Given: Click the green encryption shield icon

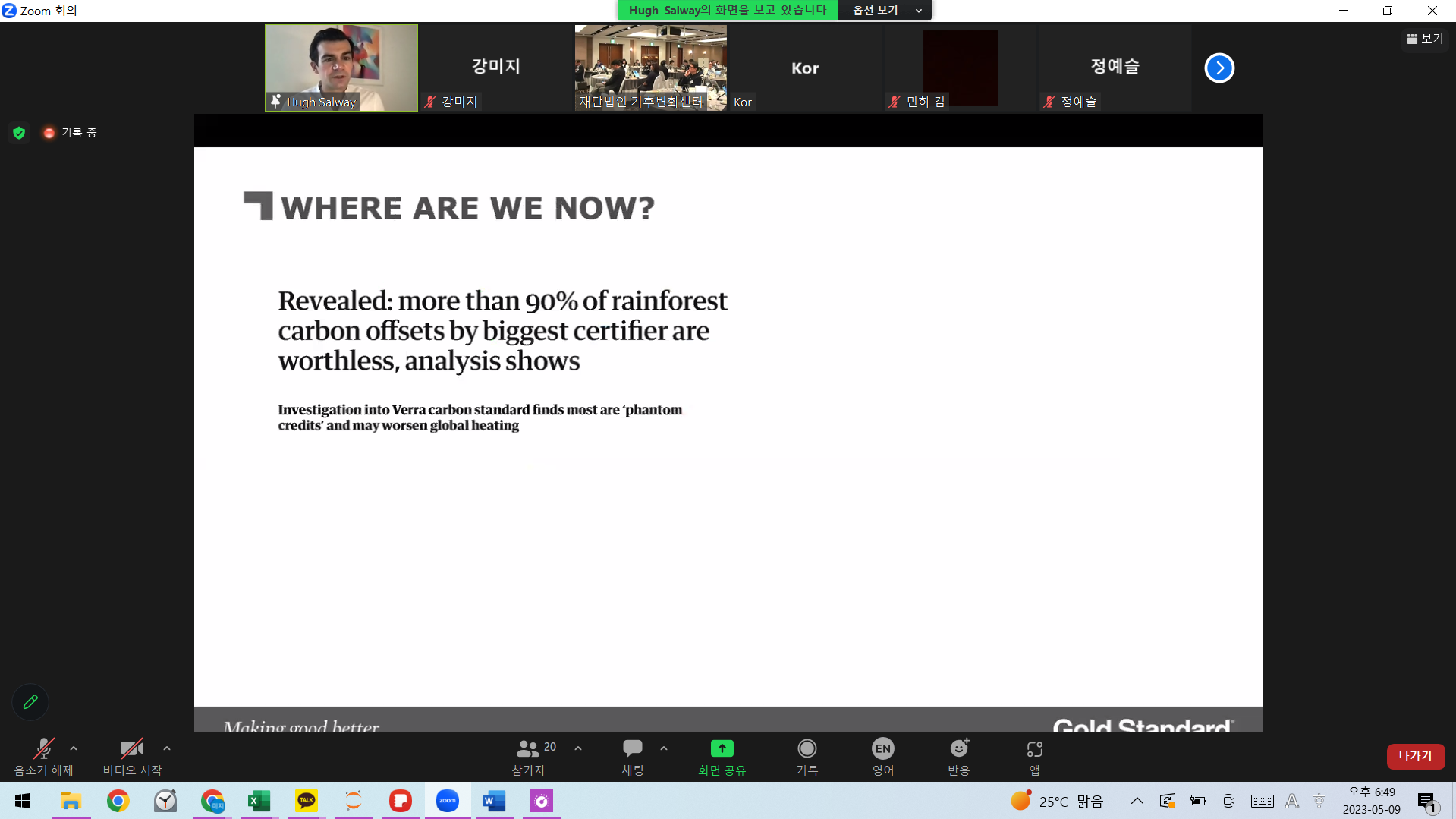Looking at the screenshot, I should point(19,133).
